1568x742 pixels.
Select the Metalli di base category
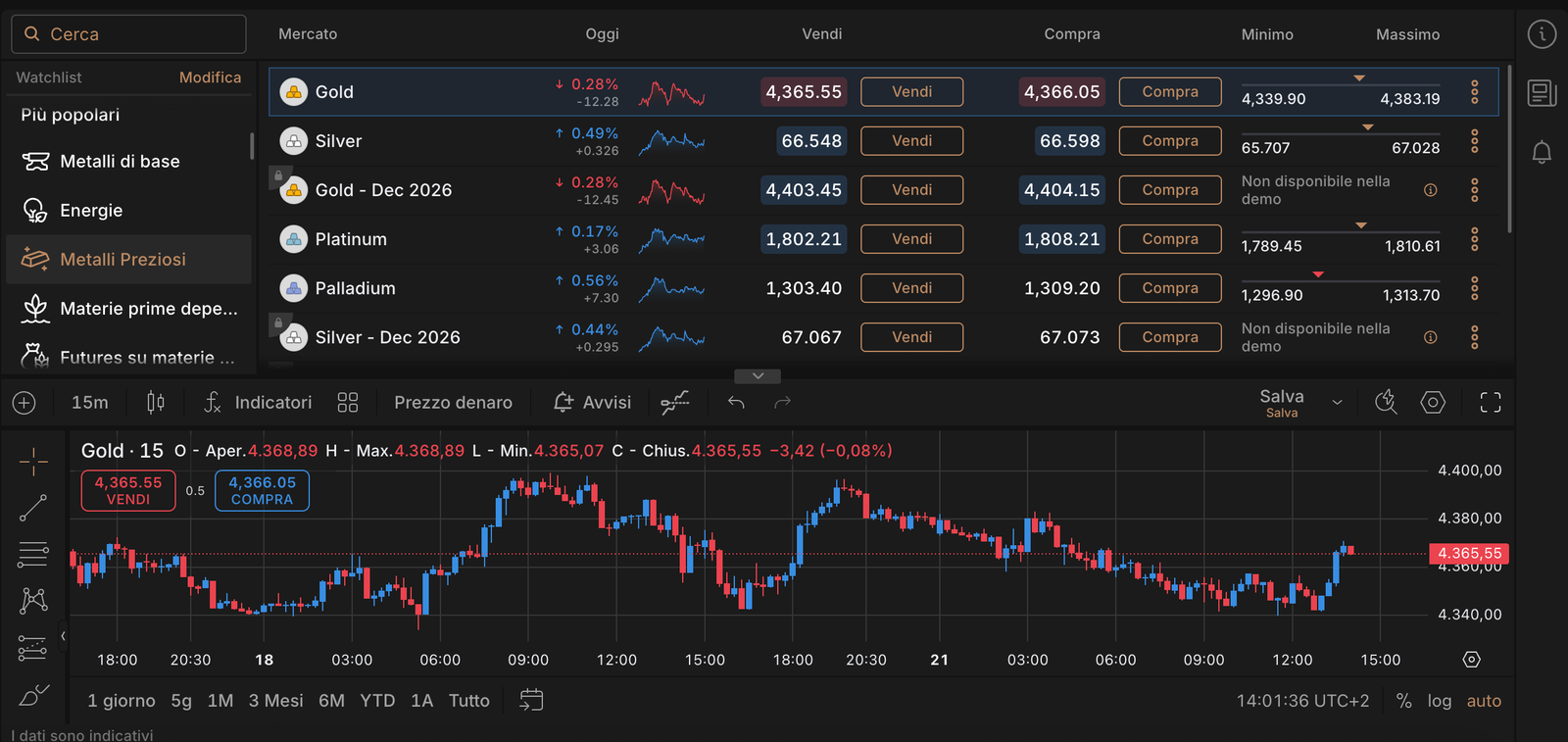(128, 162)
